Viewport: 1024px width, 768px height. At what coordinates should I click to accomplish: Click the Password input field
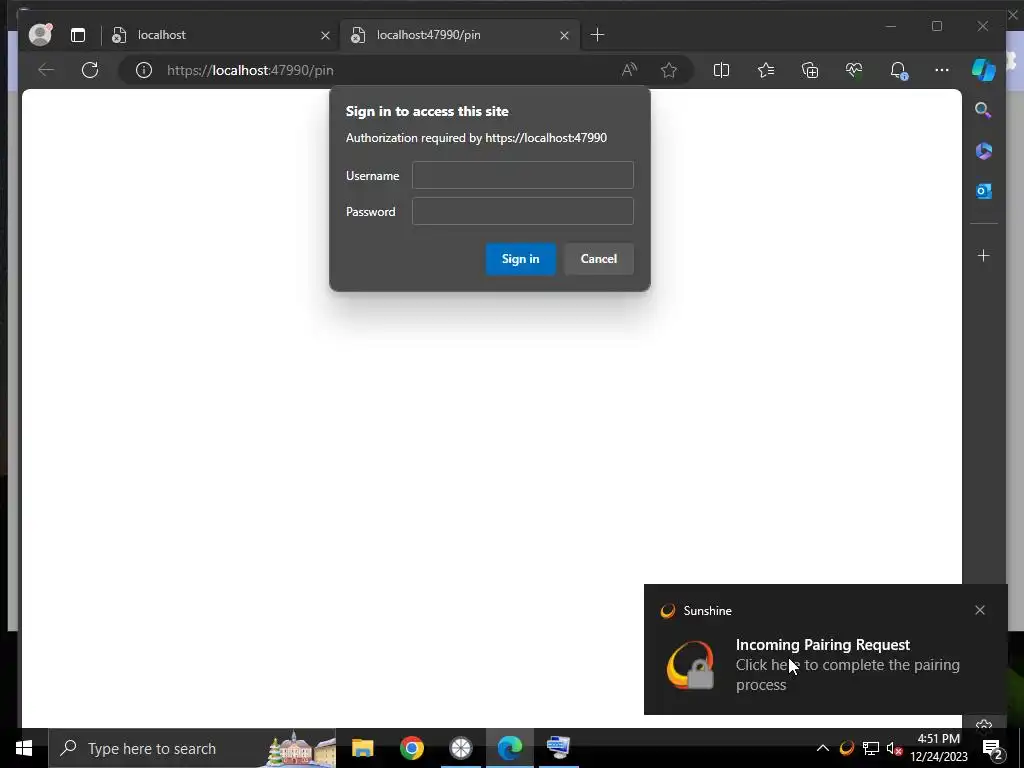522,211
